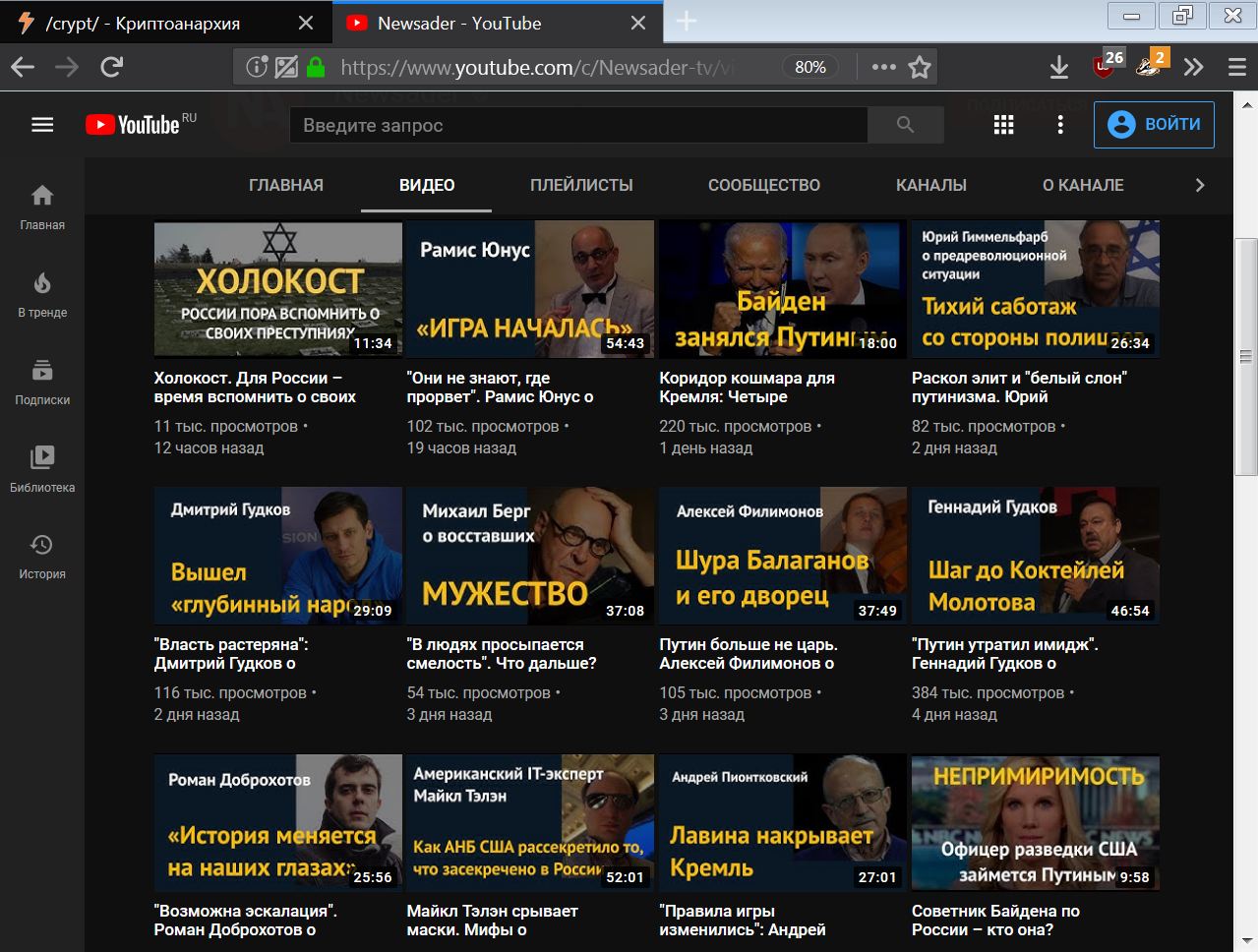Image resolution: width=1258 pixels, height=952 pixels.
Task: Open the Шаг до Коктейлей Молотова thumbnail
Action: (x=1036, y=556)
